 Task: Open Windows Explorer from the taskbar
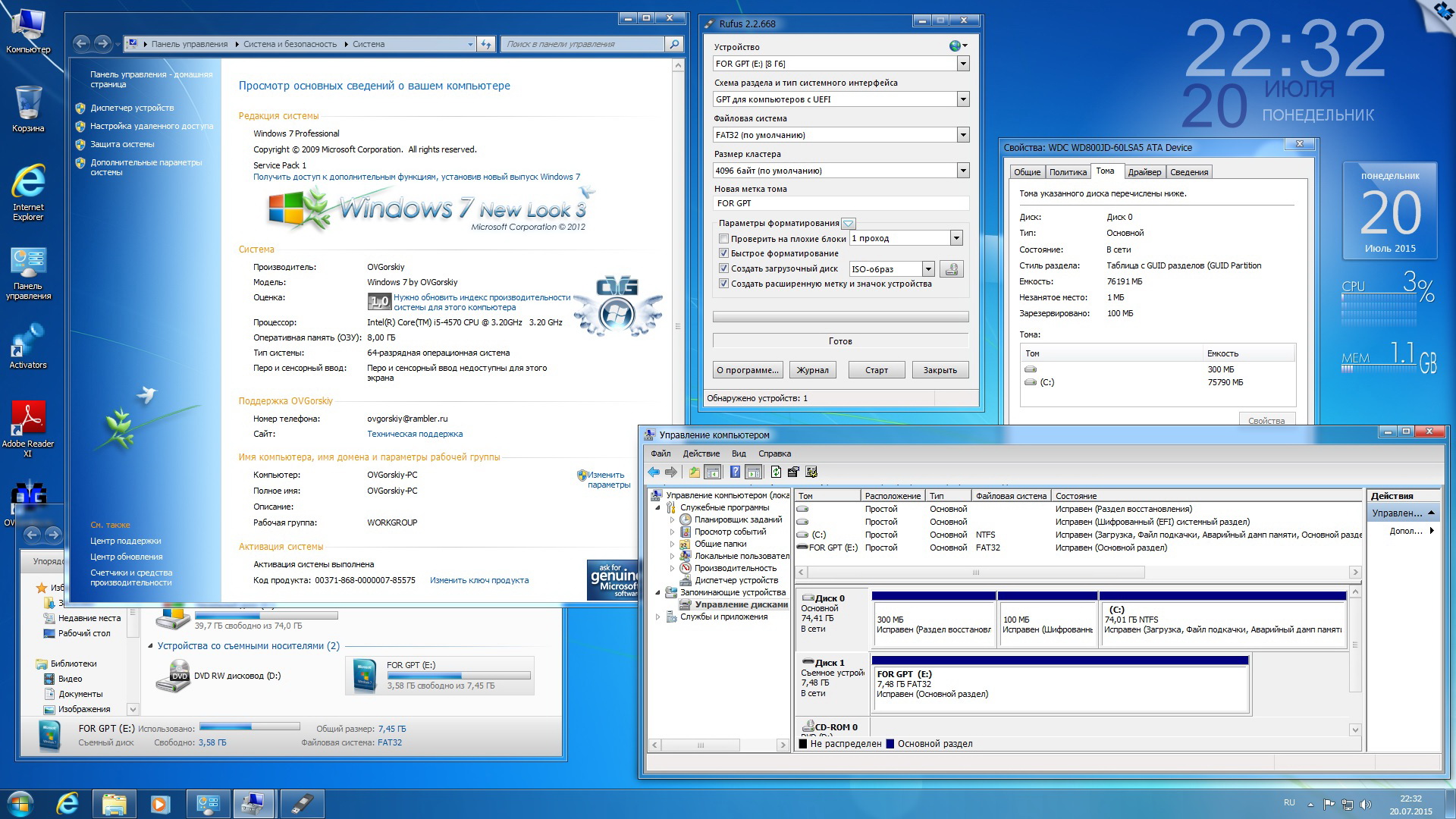pos(114,803)
